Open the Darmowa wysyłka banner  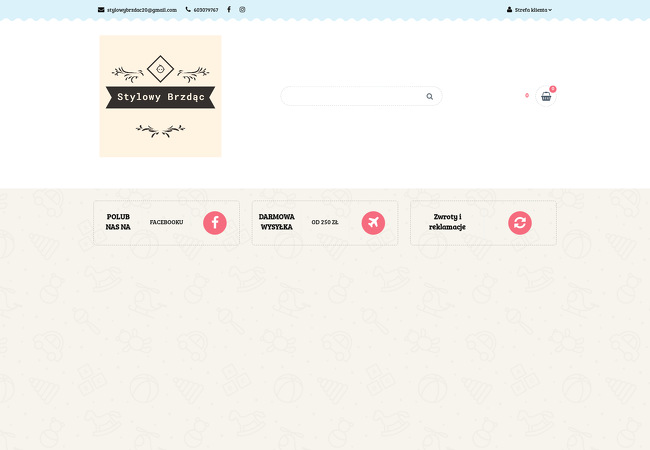click(x=325, y=223)
